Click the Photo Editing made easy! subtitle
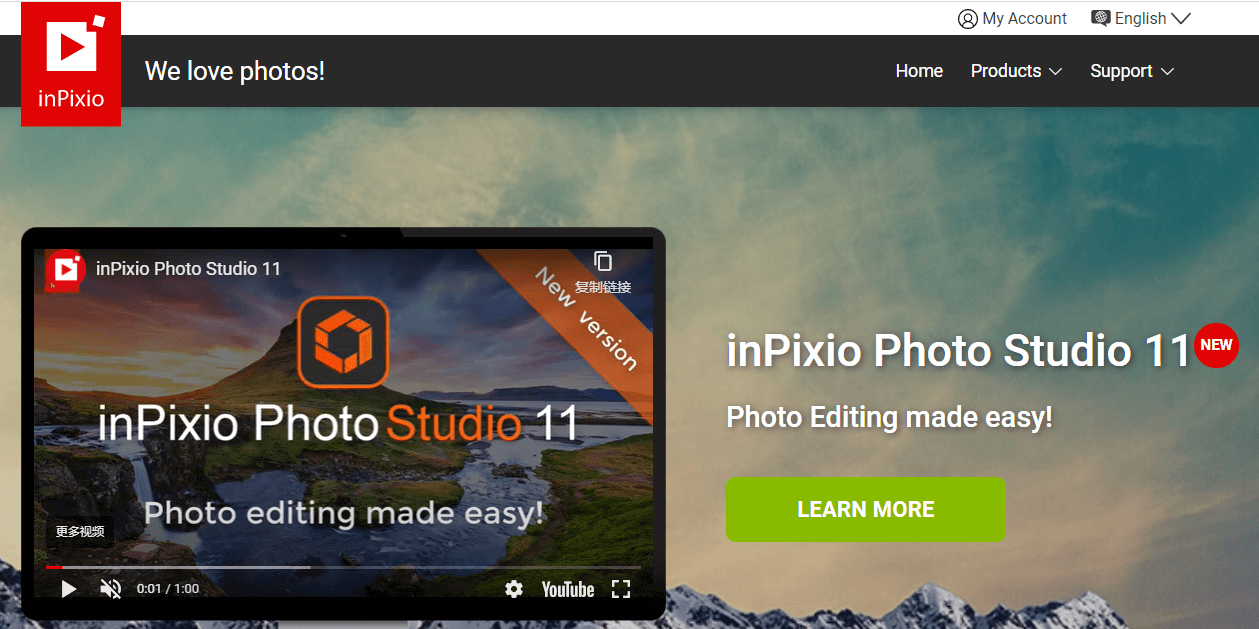This screenshot has height=629, width=1259. 889,417
